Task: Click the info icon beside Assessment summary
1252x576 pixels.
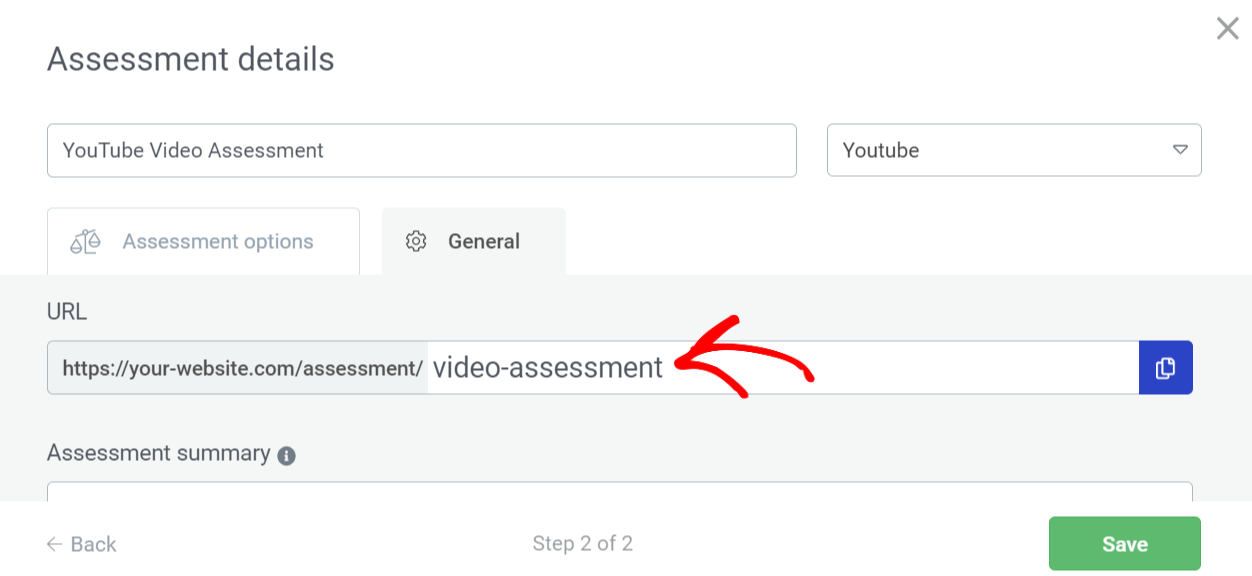Action: [x=286, y=456]
